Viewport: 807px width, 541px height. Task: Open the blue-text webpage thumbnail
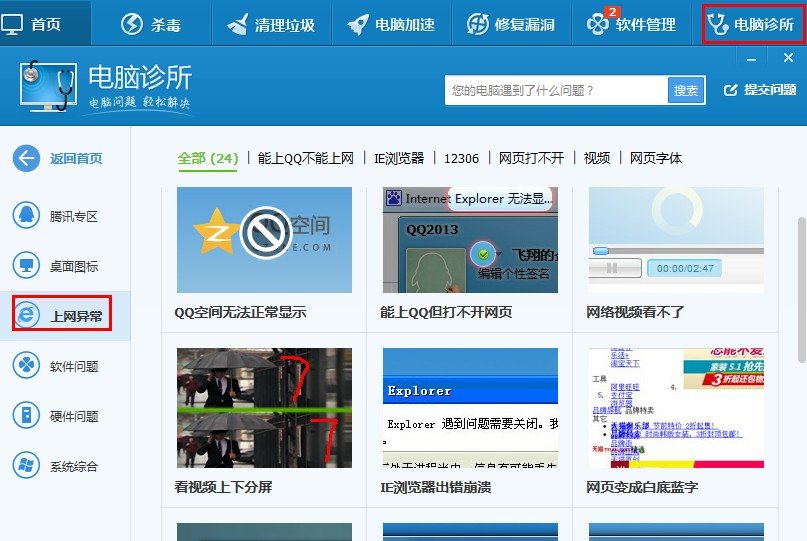(676, 408)
